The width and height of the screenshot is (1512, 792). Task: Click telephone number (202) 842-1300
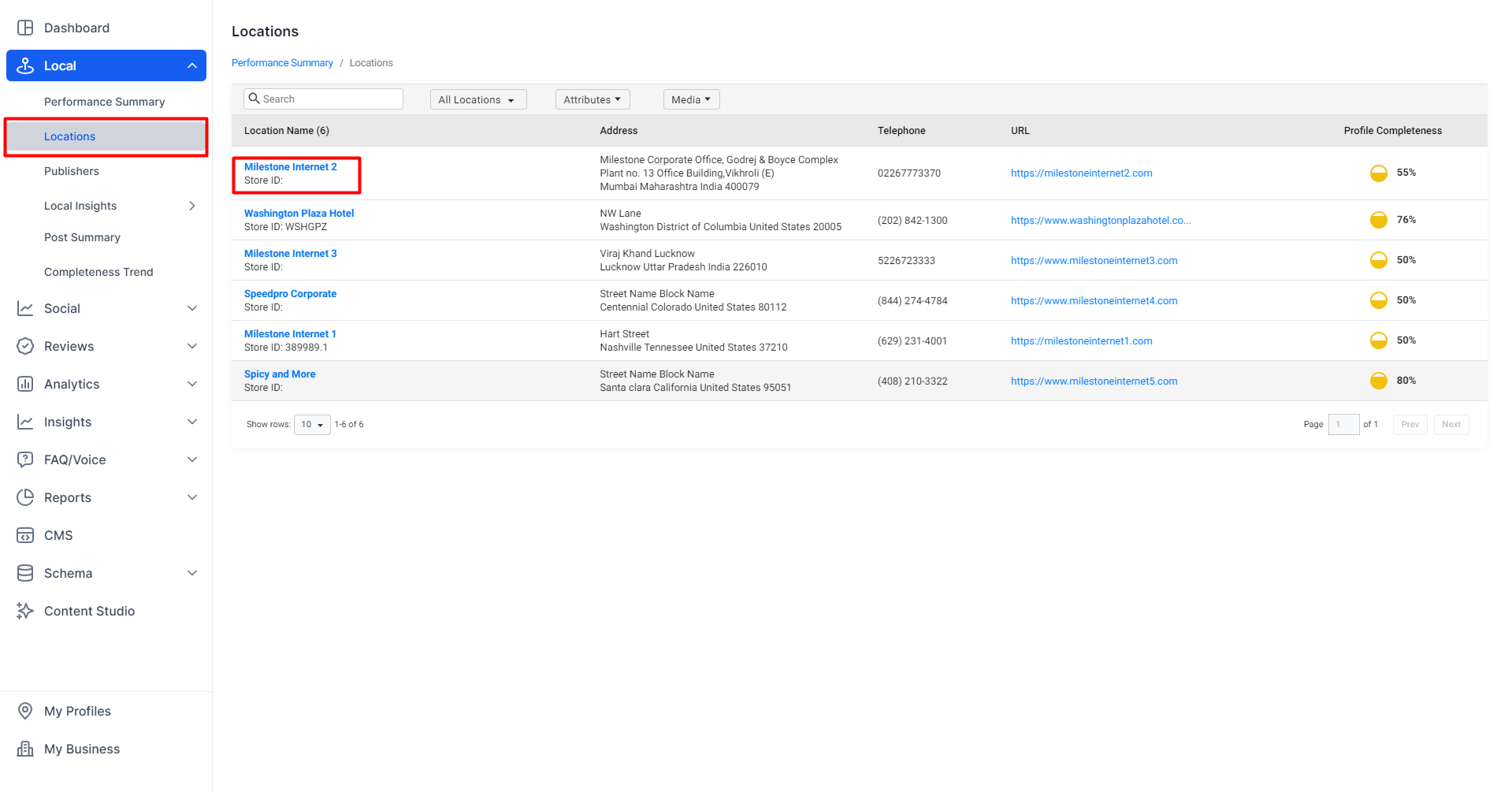pos(912,221)
